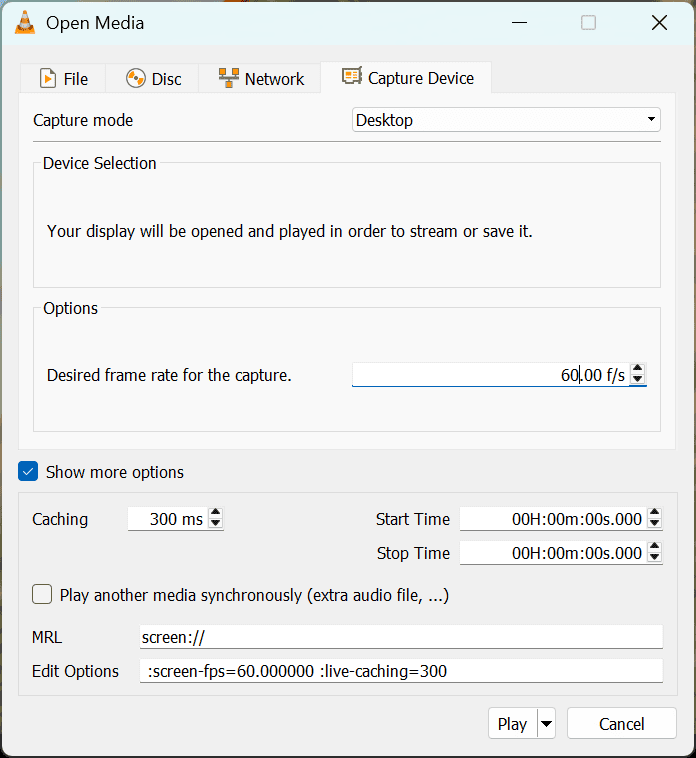Uncheck Show more options checkbox

(28, 472)
